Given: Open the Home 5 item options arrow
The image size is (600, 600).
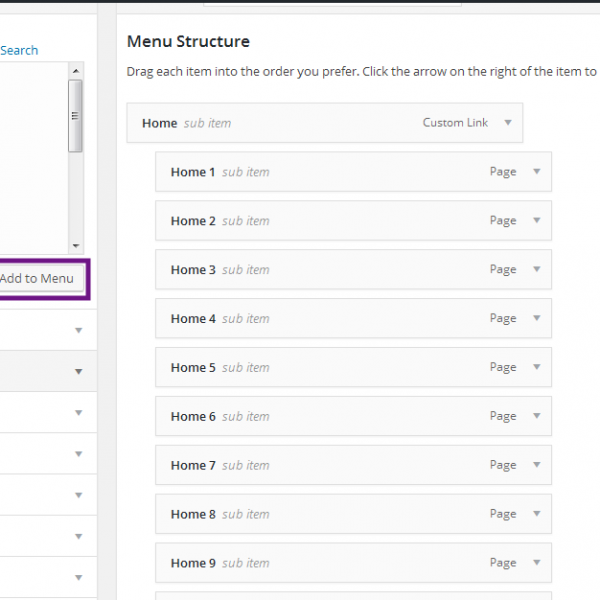Looking at the screenshot, I should [536, 368].
